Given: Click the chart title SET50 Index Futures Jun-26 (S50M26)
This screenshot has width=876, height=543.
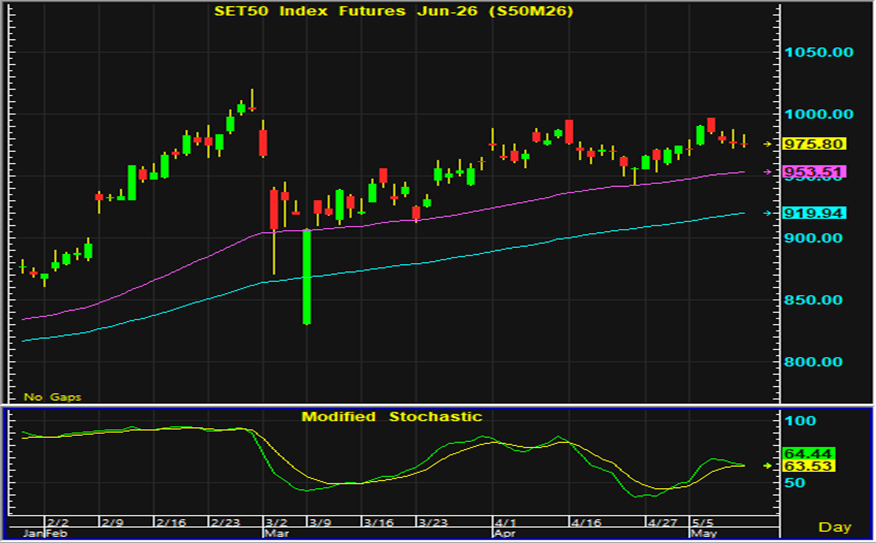Looking at the screenshot, I should [394, 11].
